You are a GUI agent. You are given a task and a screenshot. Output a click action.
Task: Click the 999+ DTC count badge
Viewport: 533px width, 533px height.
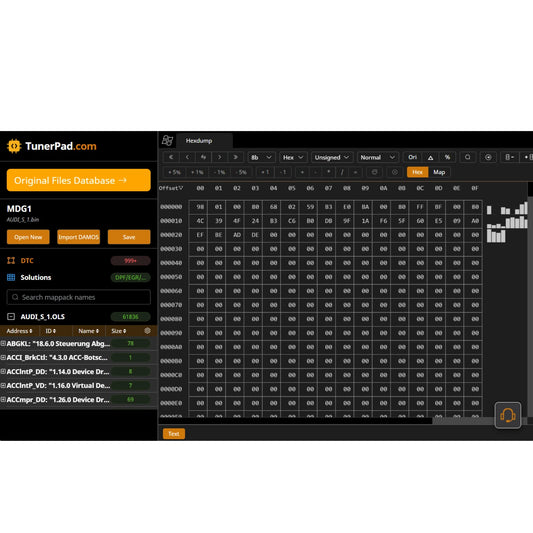pos(130,261)
